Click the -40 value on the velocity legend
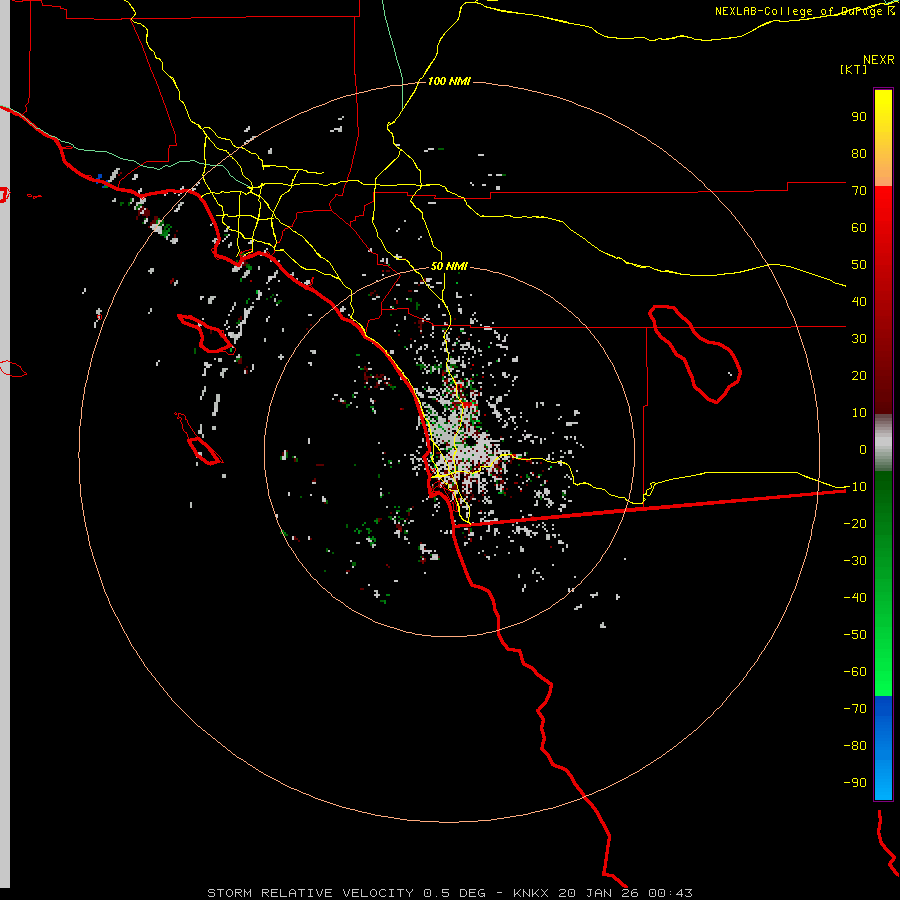Image resolution: width=900 pixels, height=900 pixels. [x=855, y=598]
